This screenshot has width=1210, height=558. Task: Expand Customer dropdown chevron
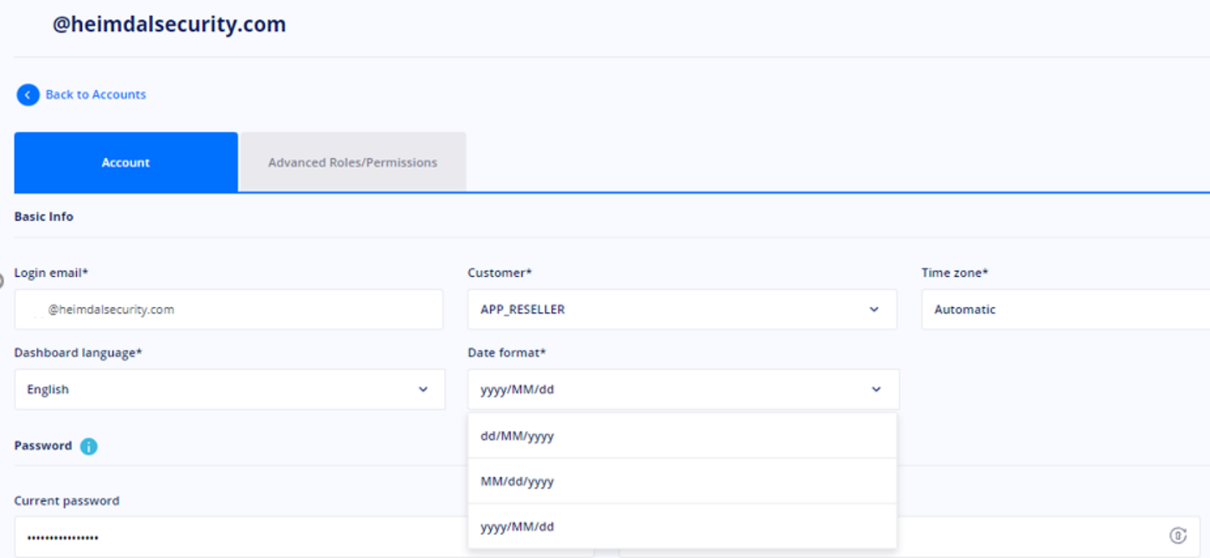click(x=874, y=310)
